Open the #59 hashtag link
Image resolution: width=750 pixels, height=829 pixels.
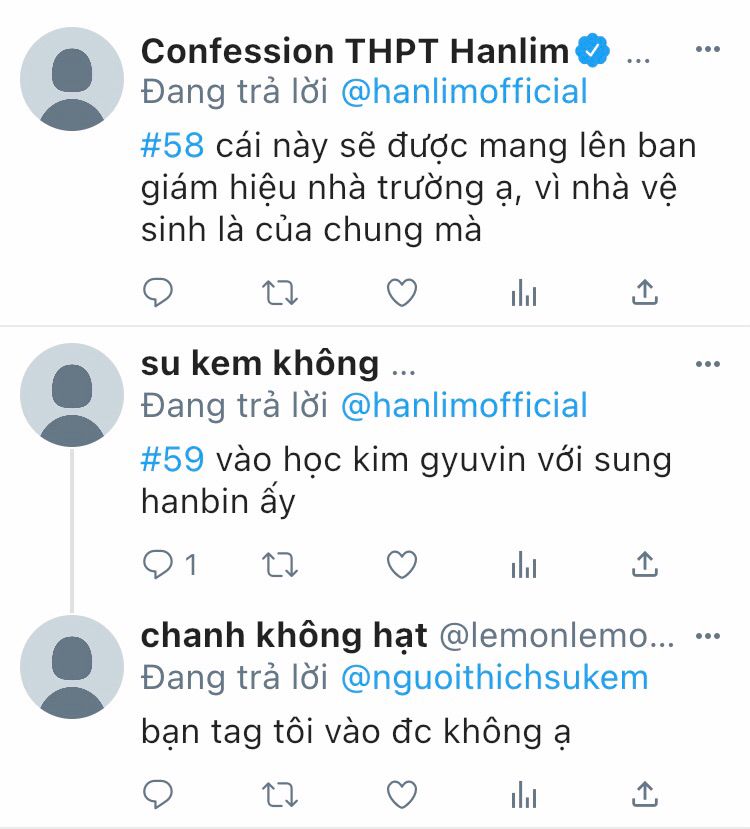172,459
